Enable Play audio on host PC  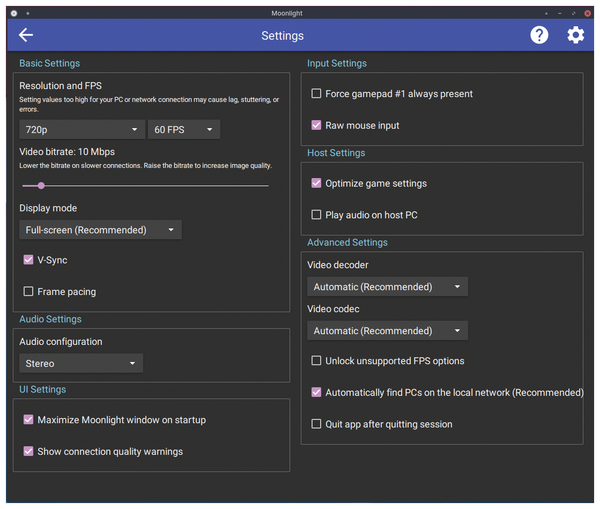tap(316, 215)
